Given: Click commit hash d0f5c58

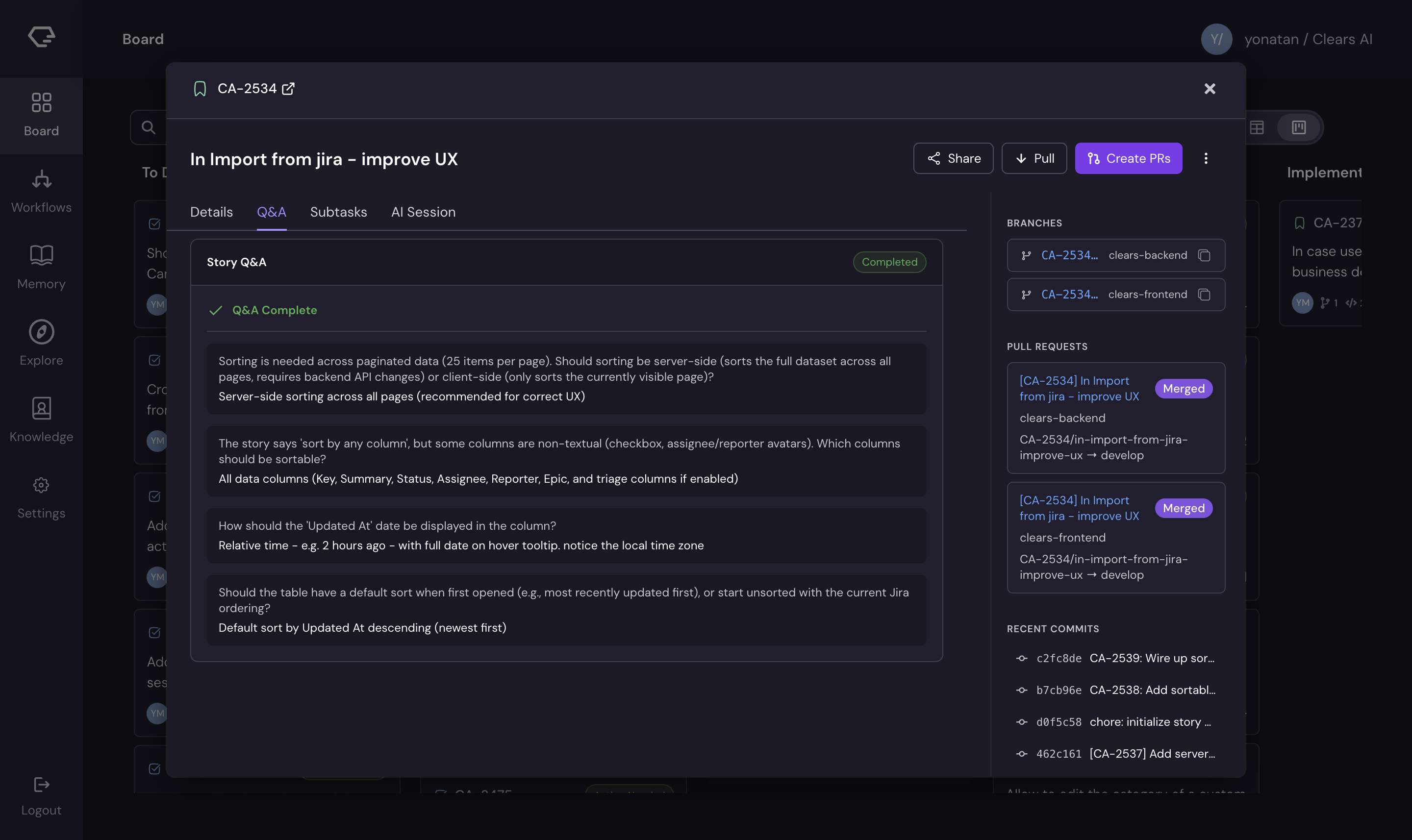Looking at the screenshot, I should tap(1059, 722).
